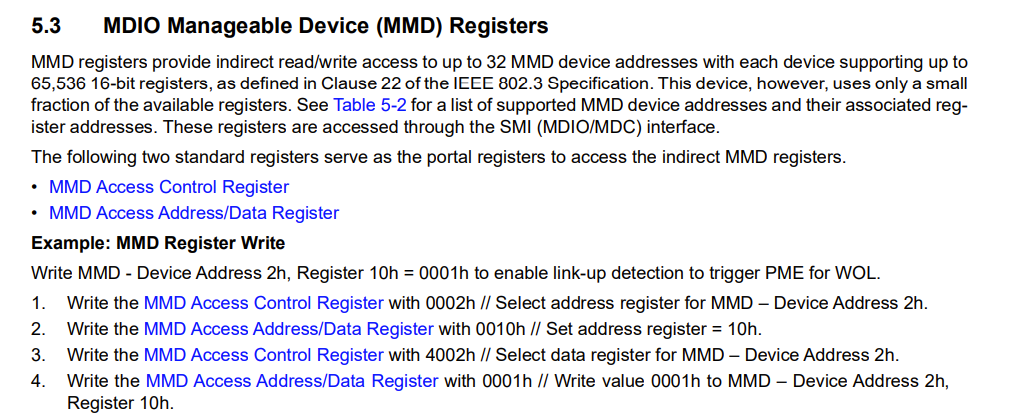1011x415 pixels.
Task: Select the 'Example: MMD Register Write' subheading
Action: [x=158, y=243]
